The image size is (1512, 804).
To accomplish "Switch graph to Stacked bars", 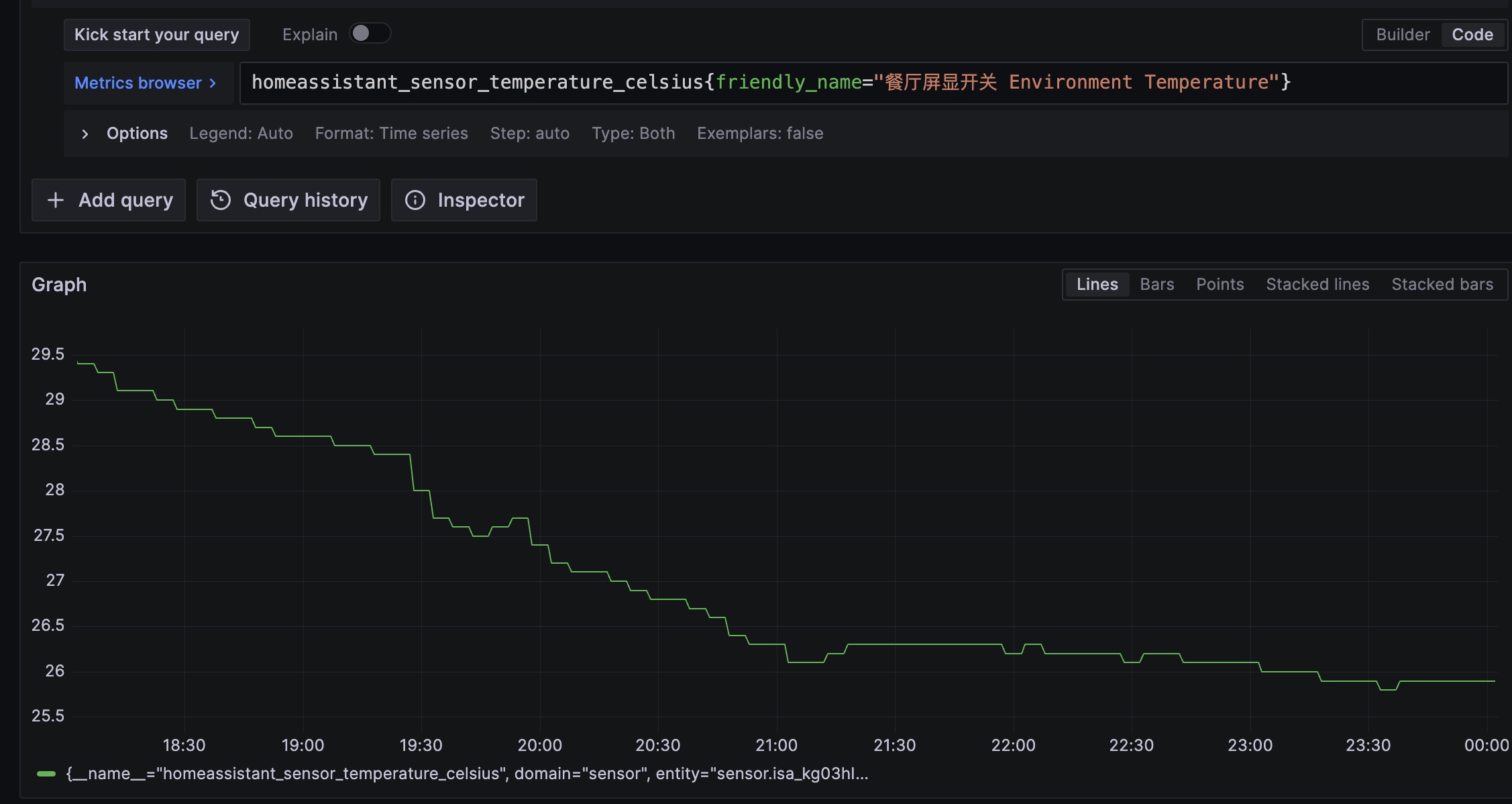I will coord(1442,285).
